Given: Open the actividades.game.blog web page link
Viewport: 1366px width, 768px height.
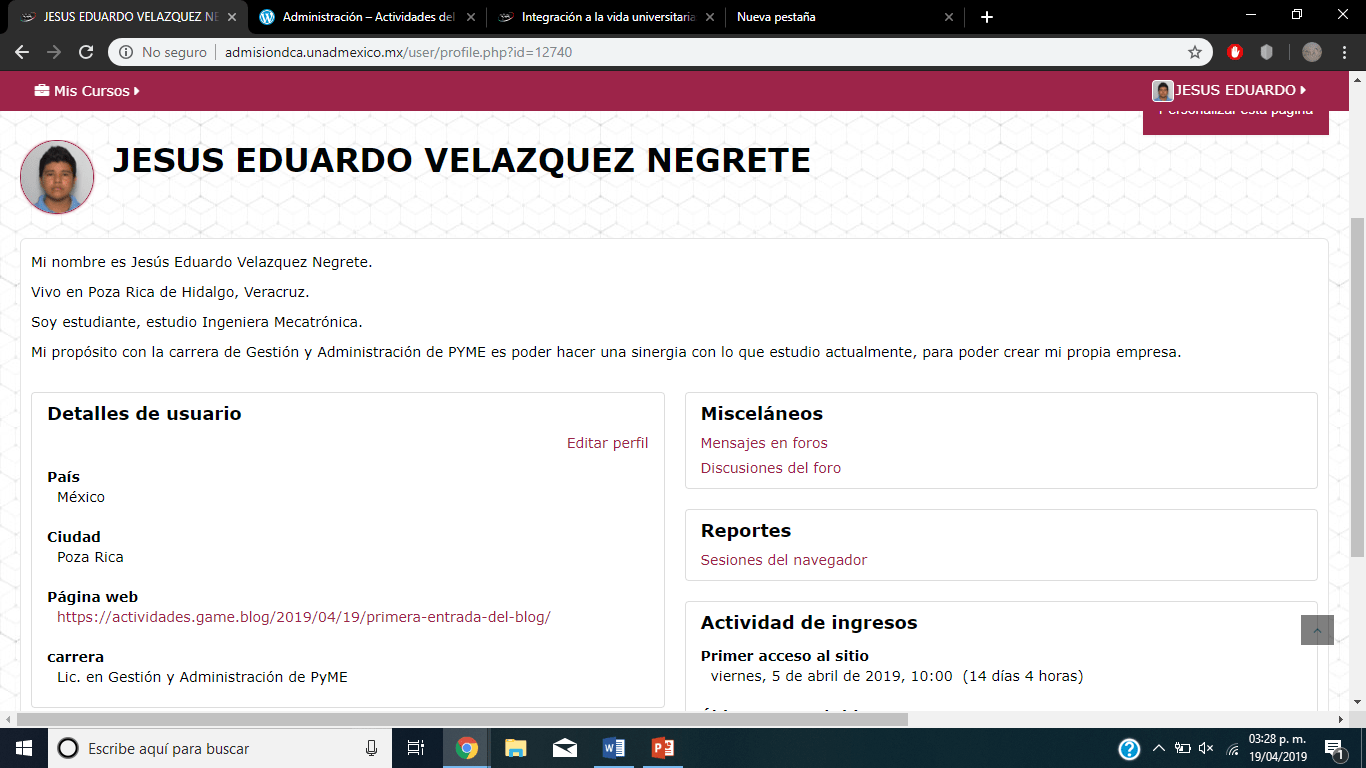Looking at the screenshot, I should (x=303, y=617).
